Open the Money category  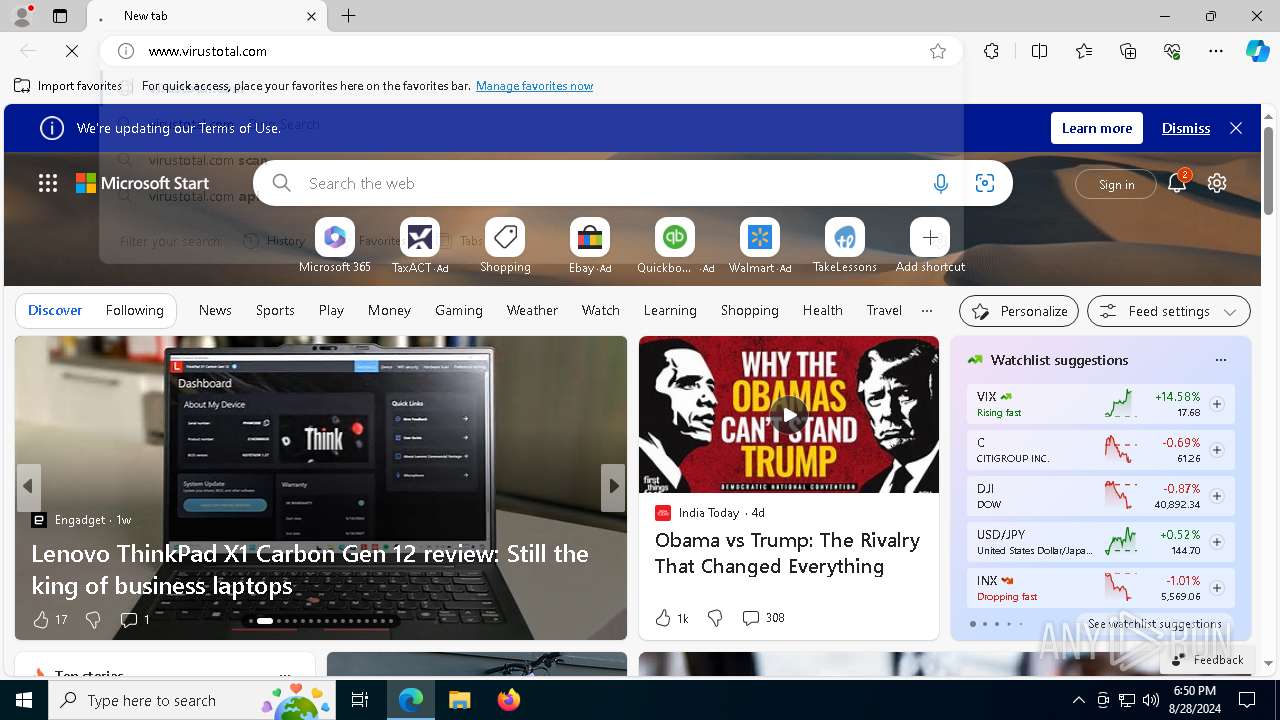point(389,310)
